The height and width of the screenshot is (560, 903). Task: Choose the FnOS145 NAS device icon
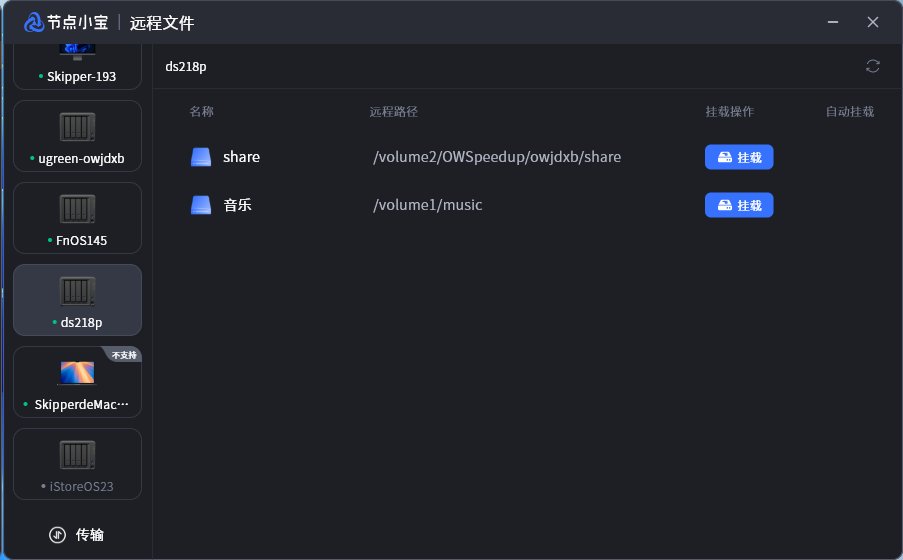77,209
